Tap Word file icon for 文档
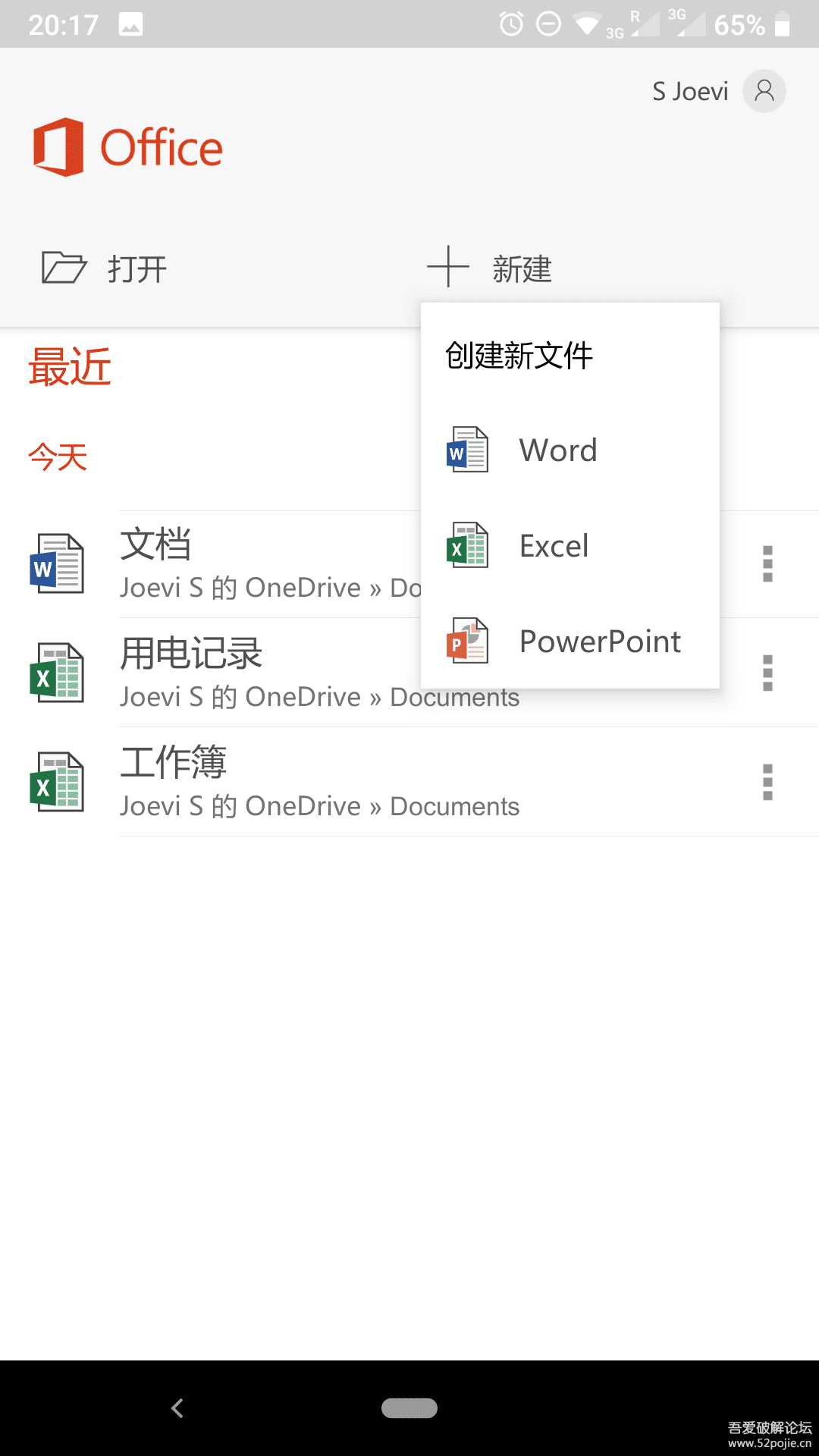Screen dimensions: 819x1456 [x=57, y=564]
